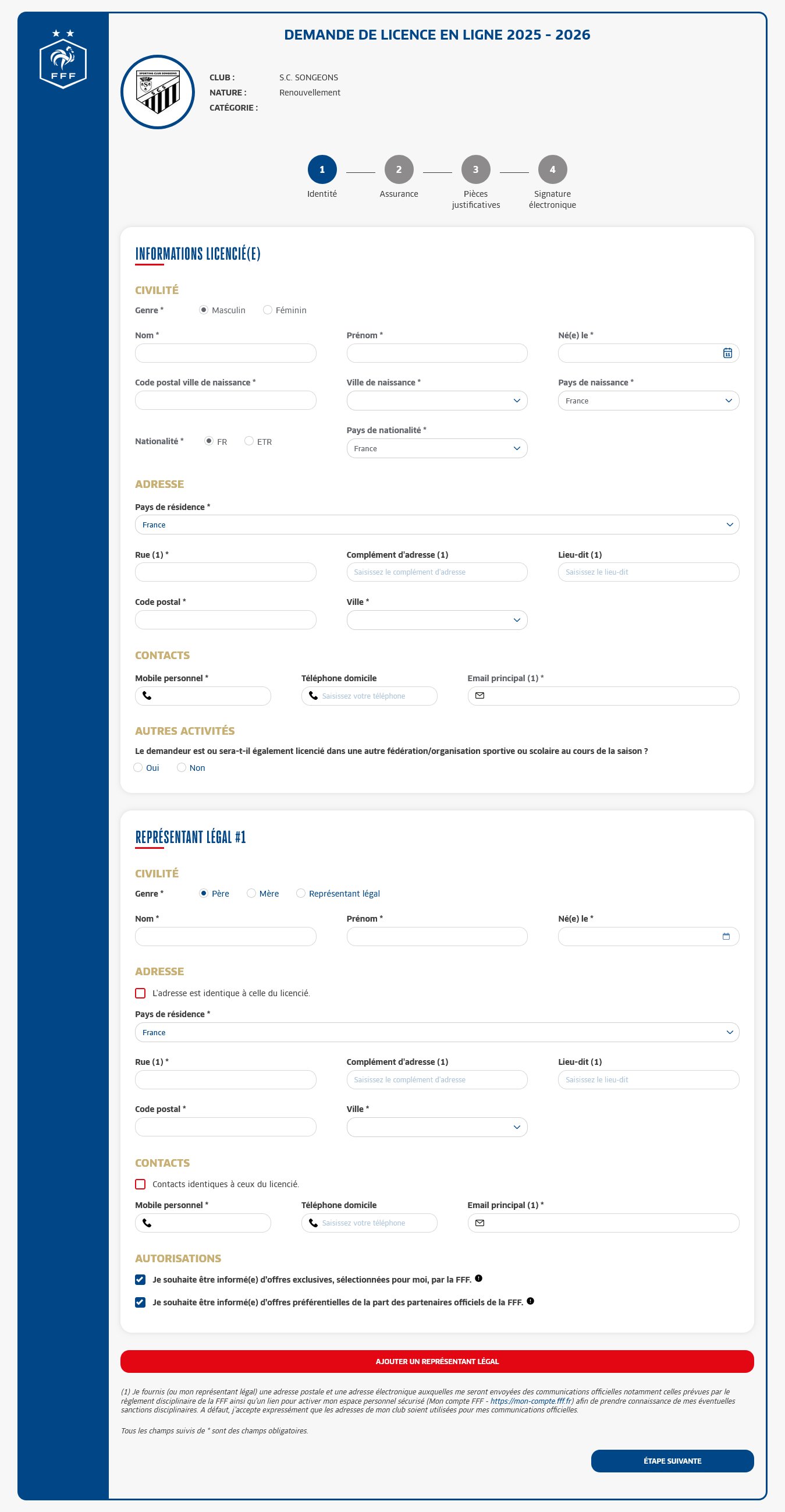
Task: Check the address identical to licensee box
Action: click(140, 993)
